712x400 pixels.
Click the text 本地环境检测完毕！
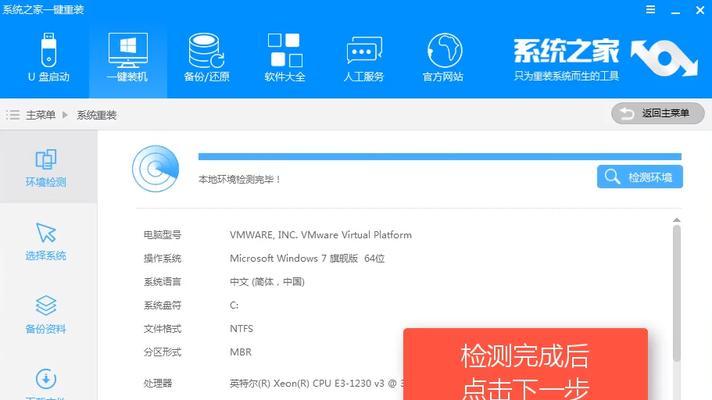240,179
